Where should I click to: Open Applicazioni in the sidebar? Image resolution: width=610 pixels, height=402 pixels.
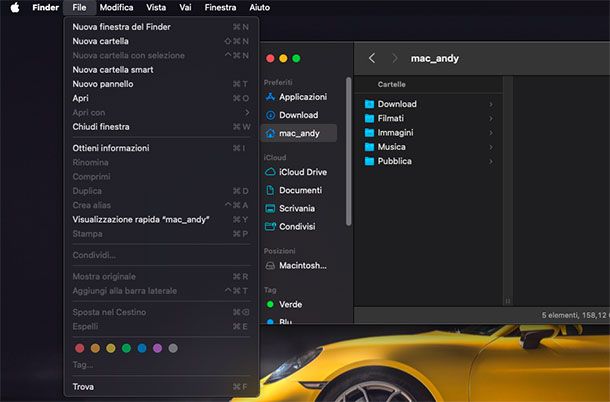[x=299, y=97]
